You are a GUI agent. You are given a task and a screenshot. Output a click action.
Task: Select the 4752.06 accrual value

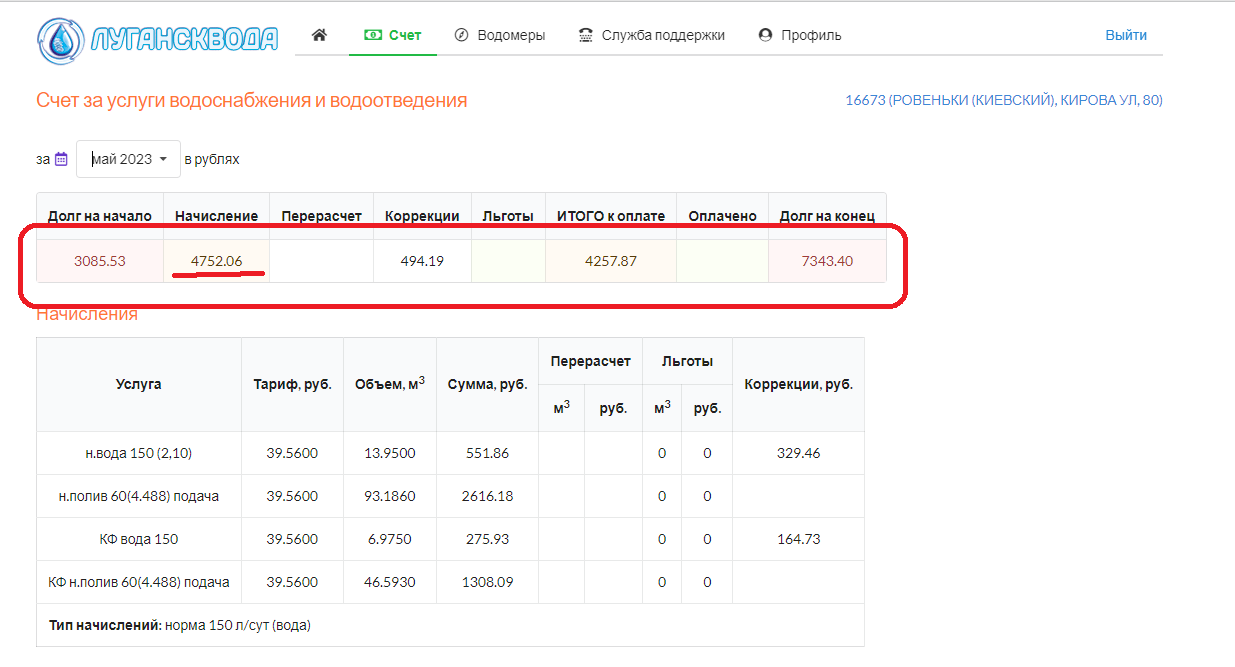coord(217,261)
